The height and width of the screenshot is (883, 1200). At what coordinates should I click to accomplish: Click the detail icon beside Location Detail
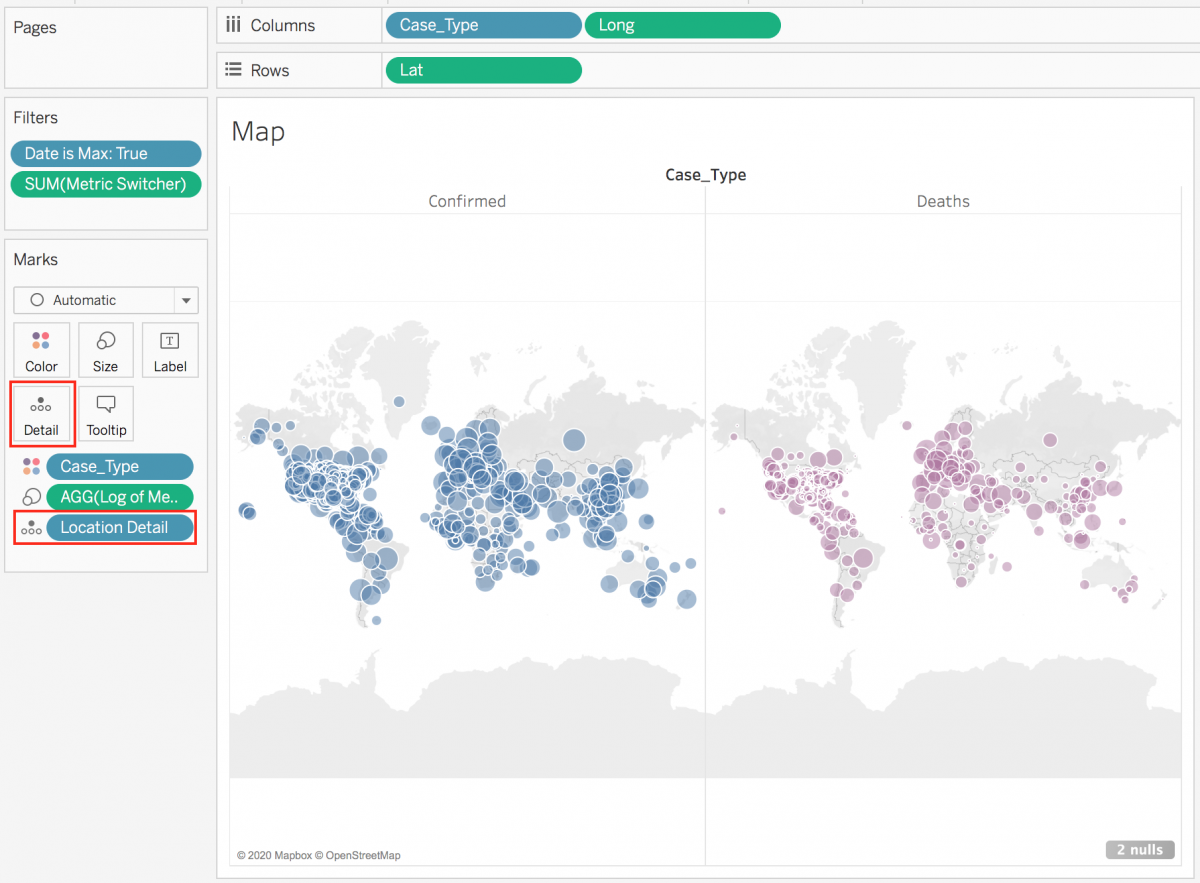point(31,528)
